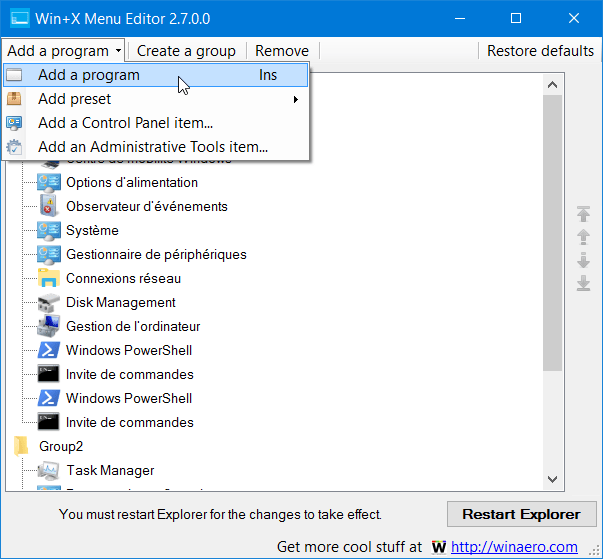The width and height of the screenshot is (603, 559).
Task: Move item up one position arrow
Action: coord(583,237)
